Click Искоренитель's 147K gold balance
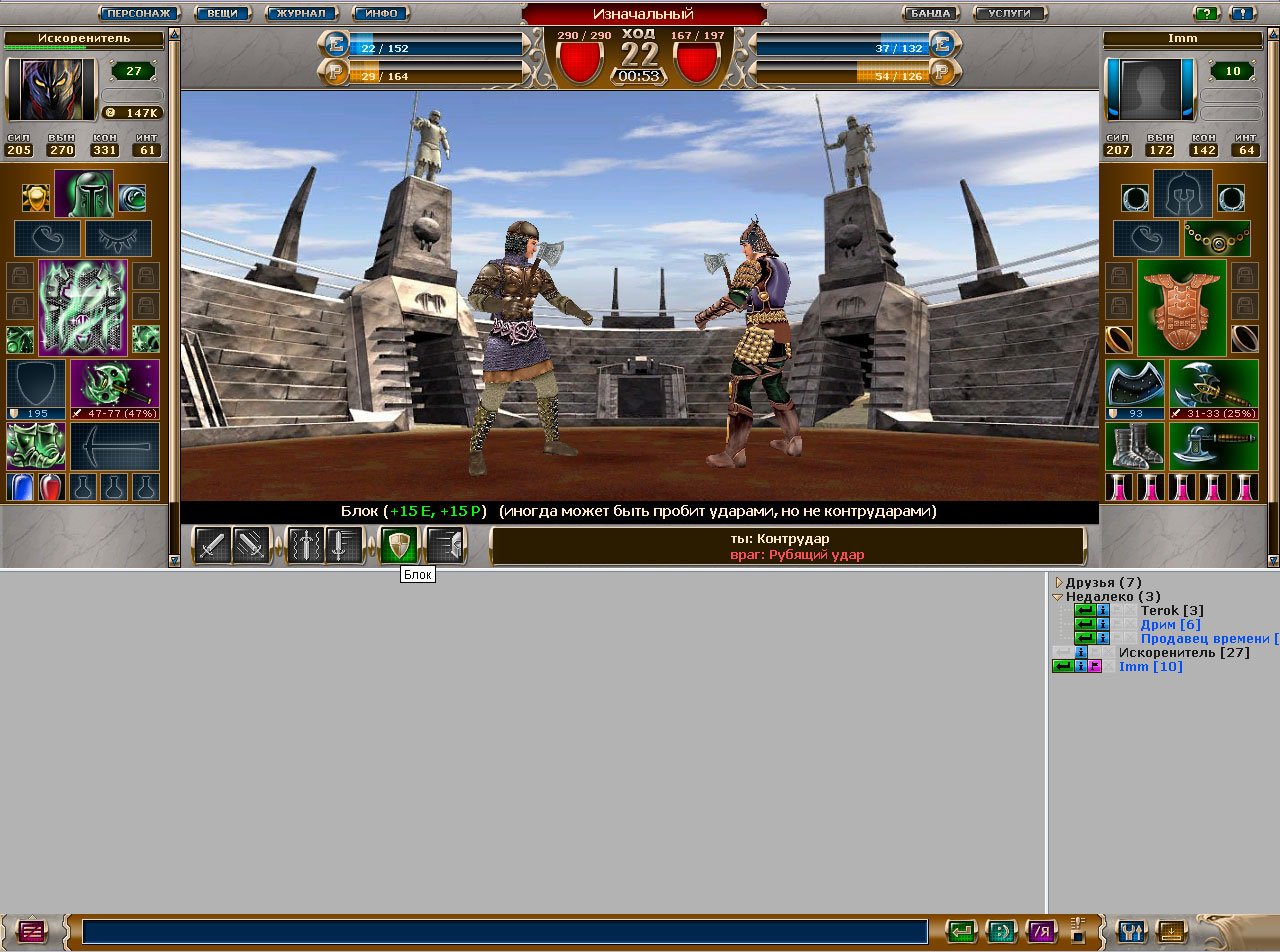Image resolution: width=1280 pixels, height=952 pixels. tap(132, 113)
